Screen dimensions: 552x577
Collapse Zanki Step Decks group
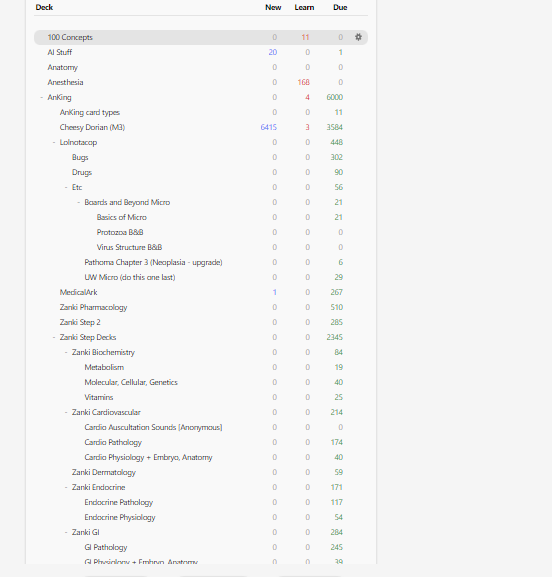(54, 337)
